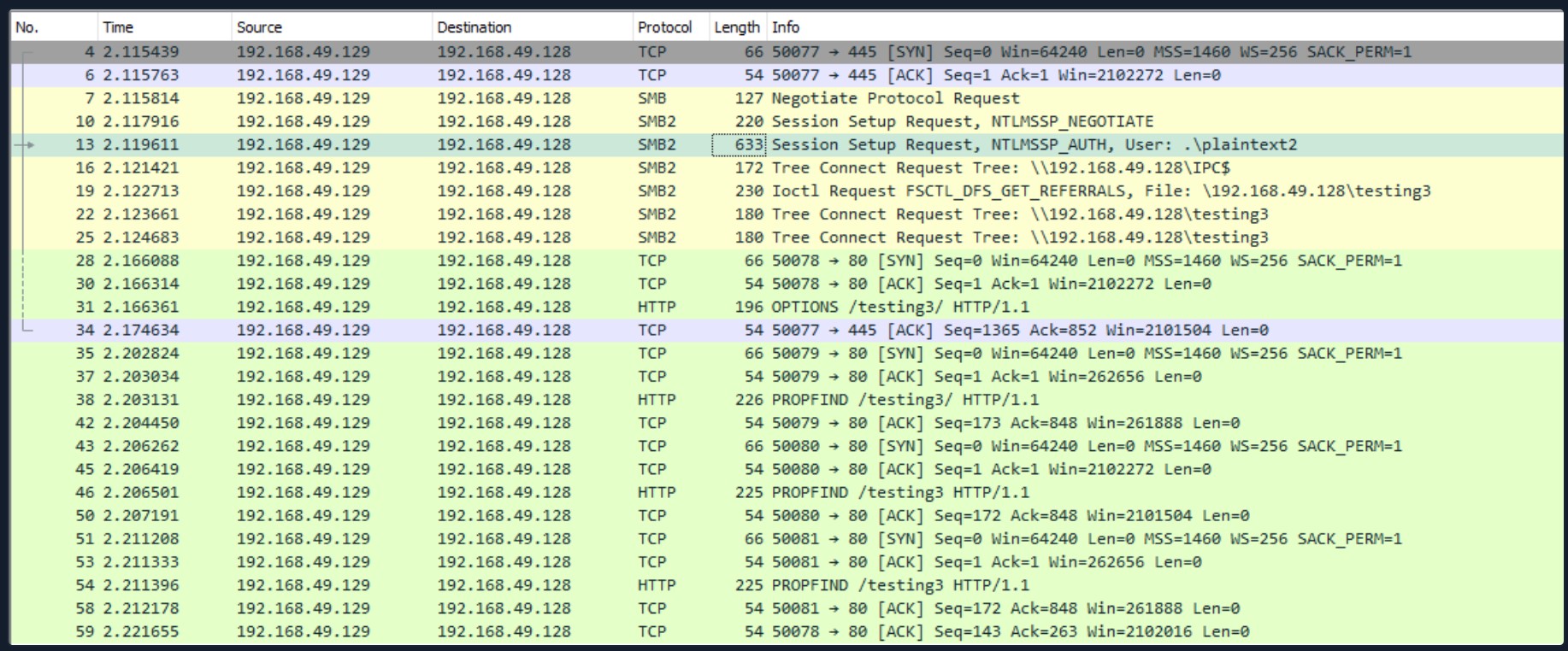Screen dimensions: 1568x651
Task: Click length value 633 in packet 13
Action: [749, 144]
